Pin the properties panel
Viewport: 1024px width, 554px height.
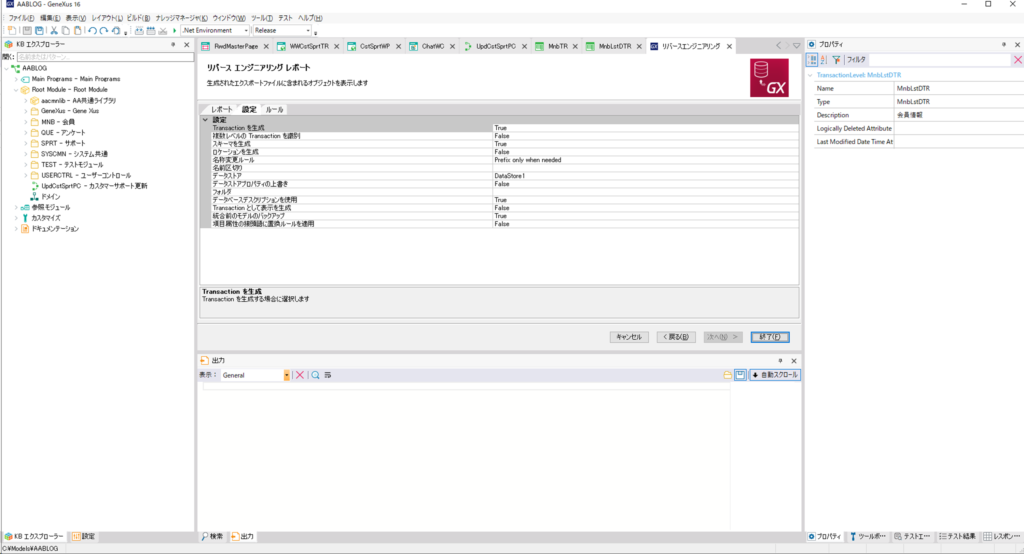tap(1004, 44)
